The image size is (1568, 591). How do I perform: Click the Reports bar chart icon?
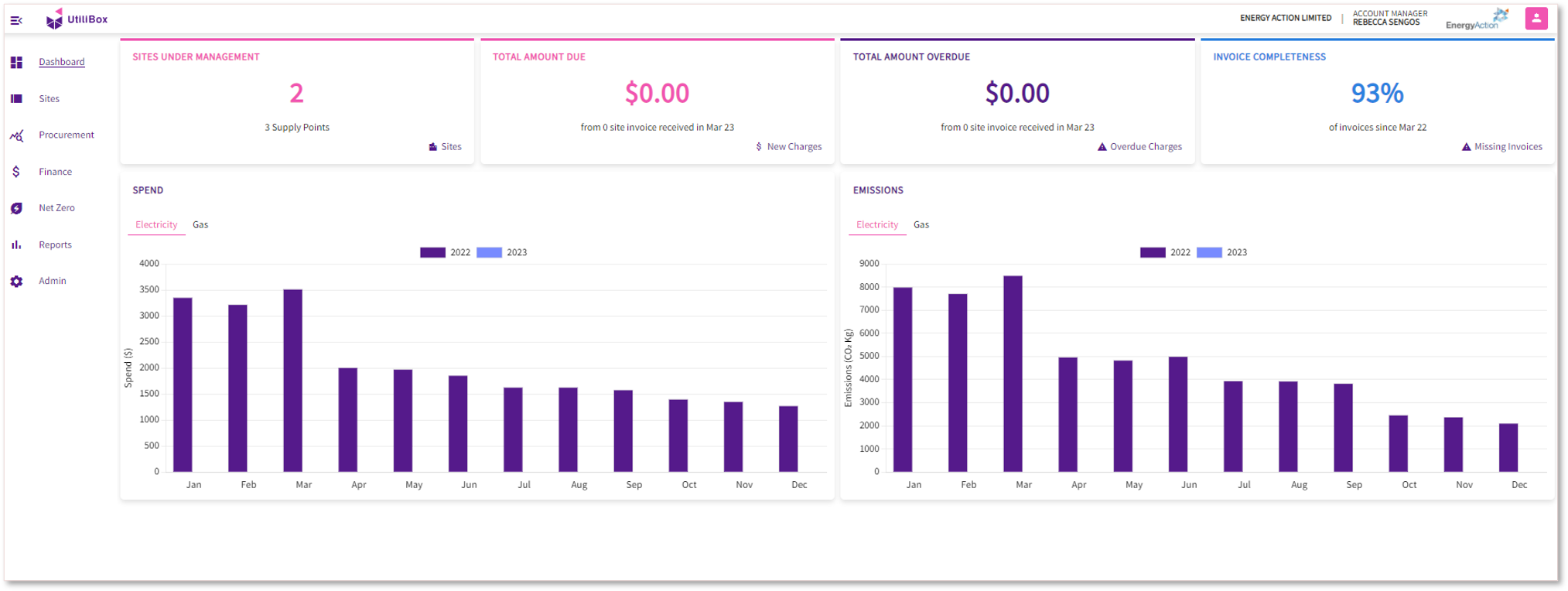[16, 244]
